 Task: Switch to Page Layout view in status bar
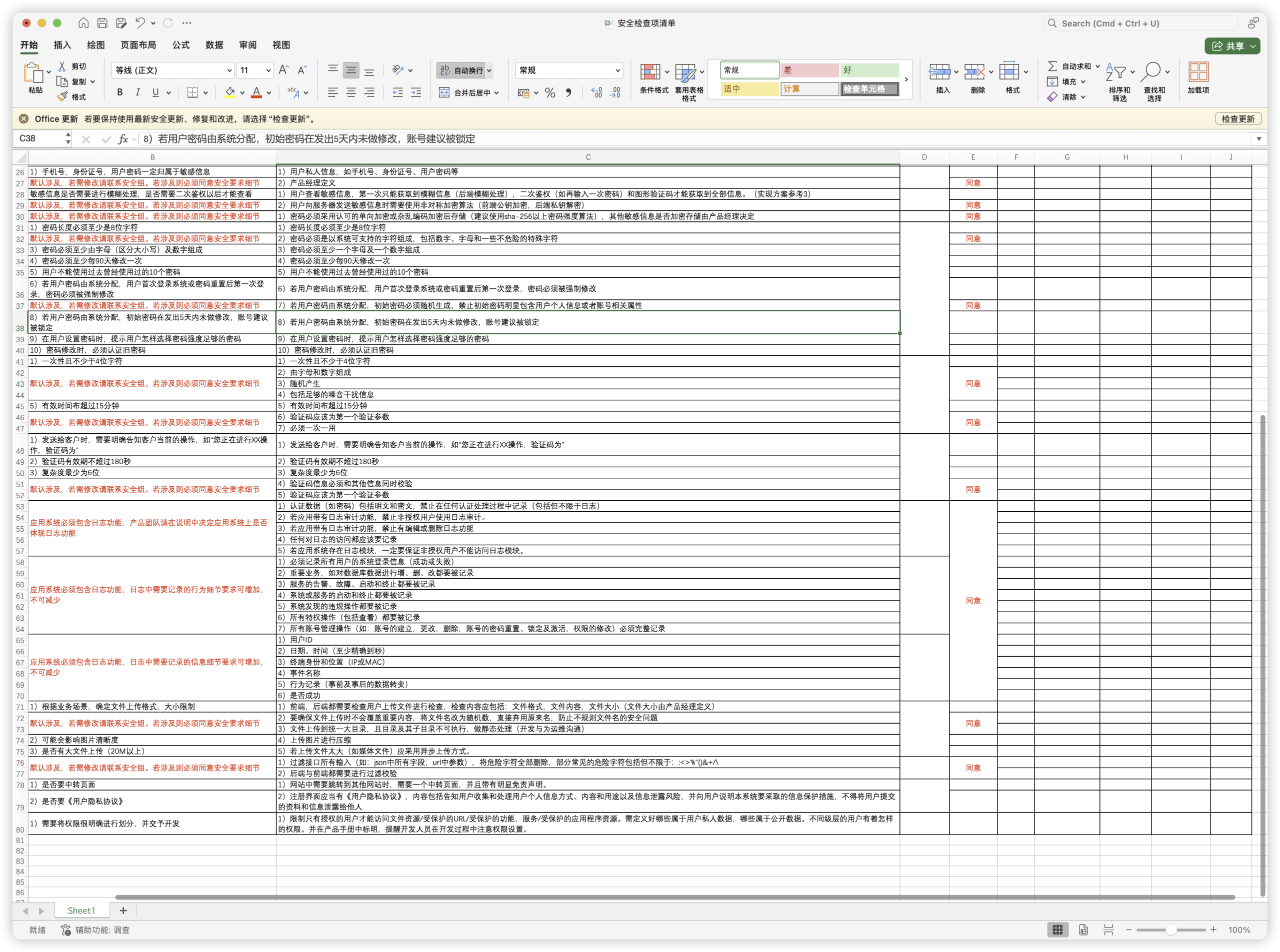coord(1083,930)
